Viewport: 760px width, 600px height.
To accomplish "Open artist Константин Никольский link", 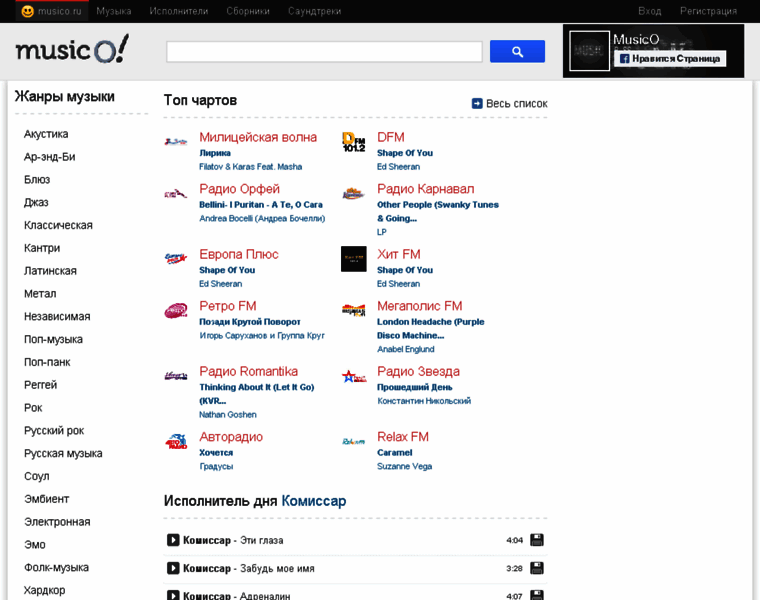I will click(x=424, y=401).
